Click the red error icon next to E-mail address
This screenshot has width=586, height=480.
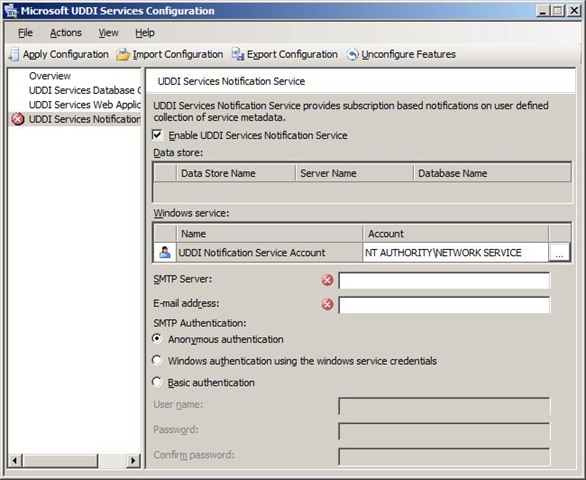coord(327,305)
